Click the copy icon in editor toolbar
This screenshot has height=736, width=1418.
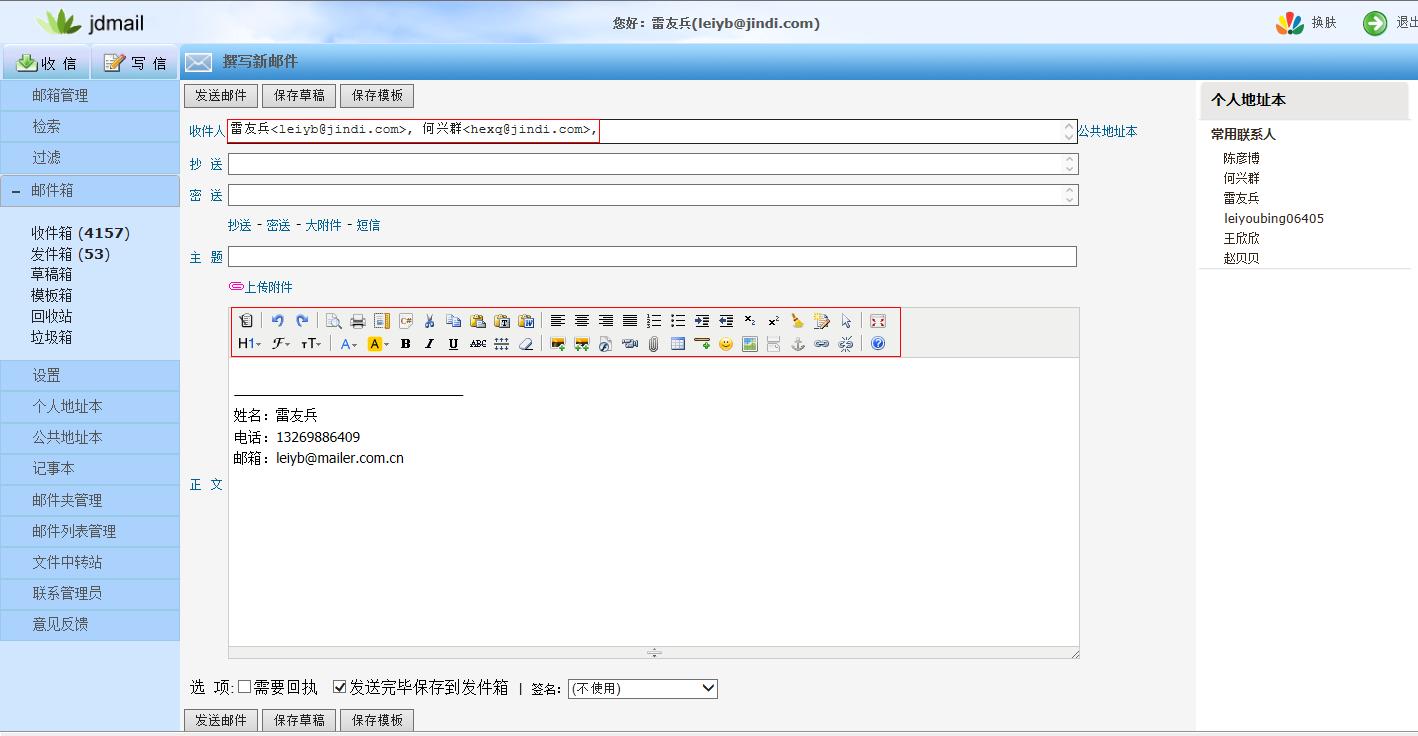click(454, 321)
